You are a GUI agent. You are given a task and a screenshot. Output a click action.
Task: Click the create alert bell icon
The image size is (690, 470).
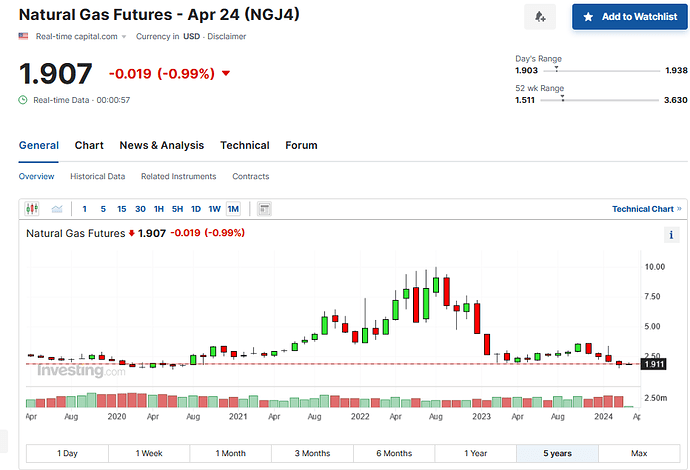pos(540,17)
